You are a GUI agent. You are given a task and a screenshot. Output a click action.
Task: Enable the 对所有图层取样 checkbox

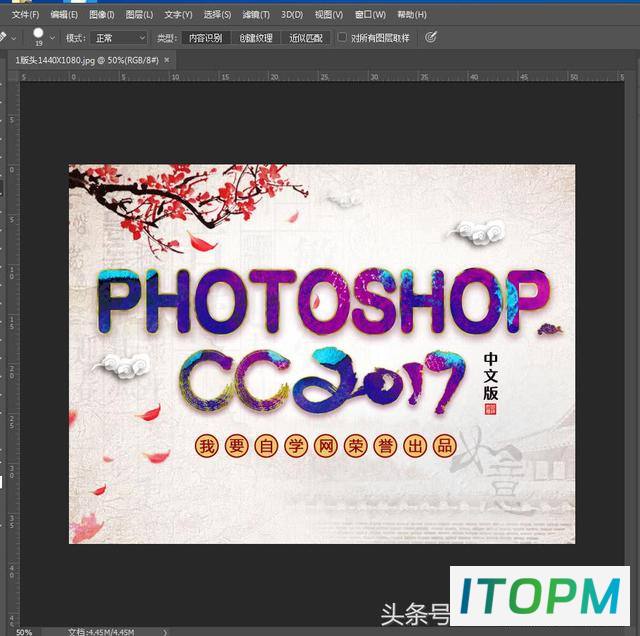(x=342, y=38)
